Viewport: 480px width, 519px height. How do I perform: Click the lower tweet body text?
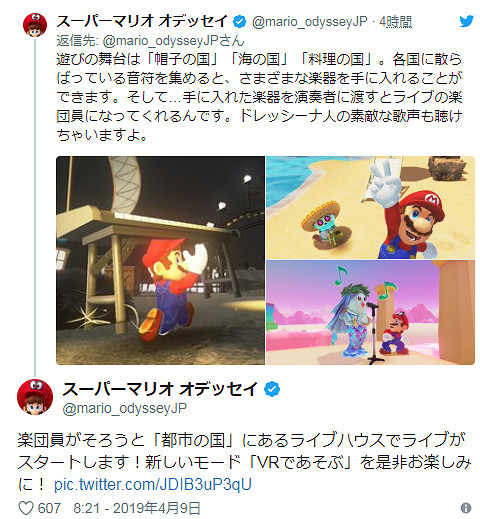click(244, 462)
